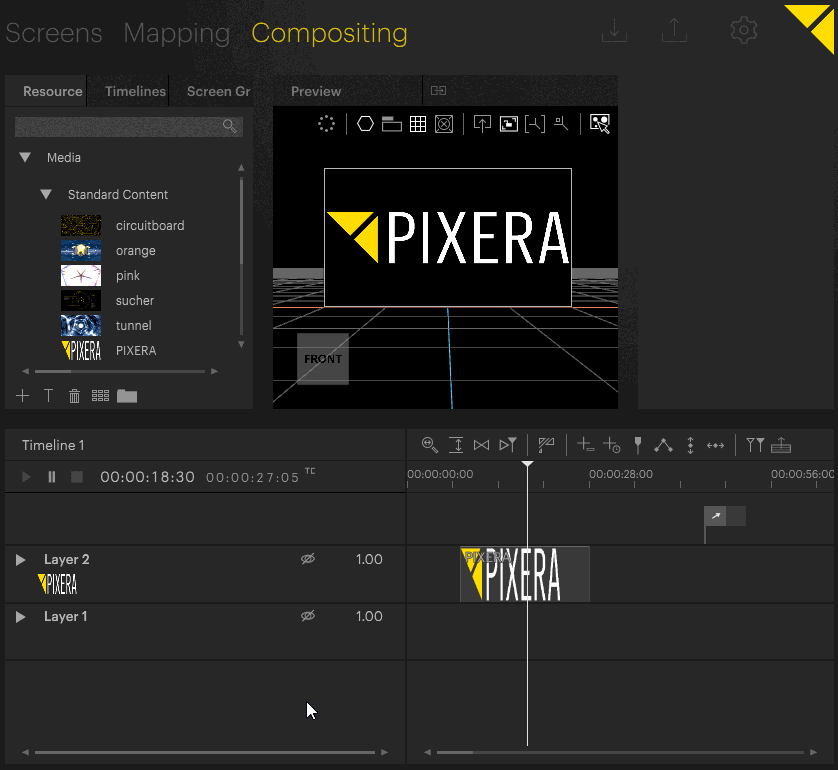Click the yellow PIXERA logo corner icon
This screenshot has height=770, width=838.
[809, 29]
